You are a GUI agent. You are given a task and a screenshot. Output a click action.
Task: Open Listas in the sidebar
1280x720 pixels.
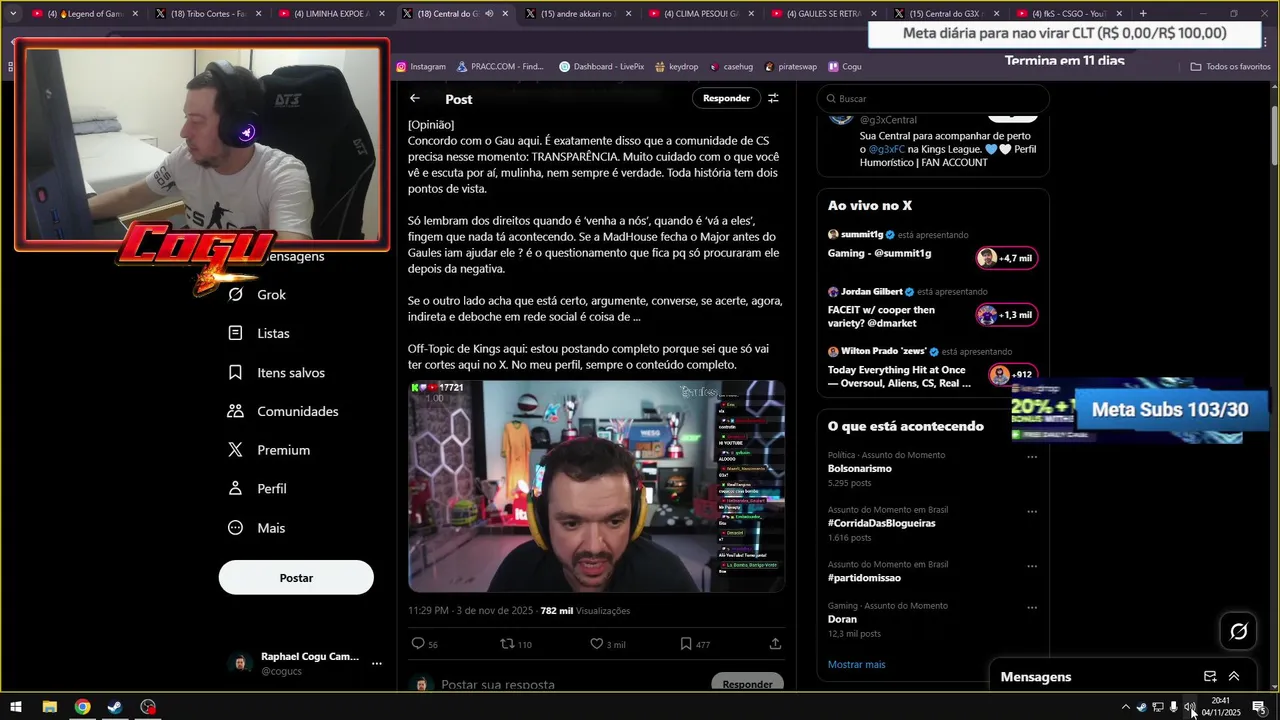(x=259, y=333)
